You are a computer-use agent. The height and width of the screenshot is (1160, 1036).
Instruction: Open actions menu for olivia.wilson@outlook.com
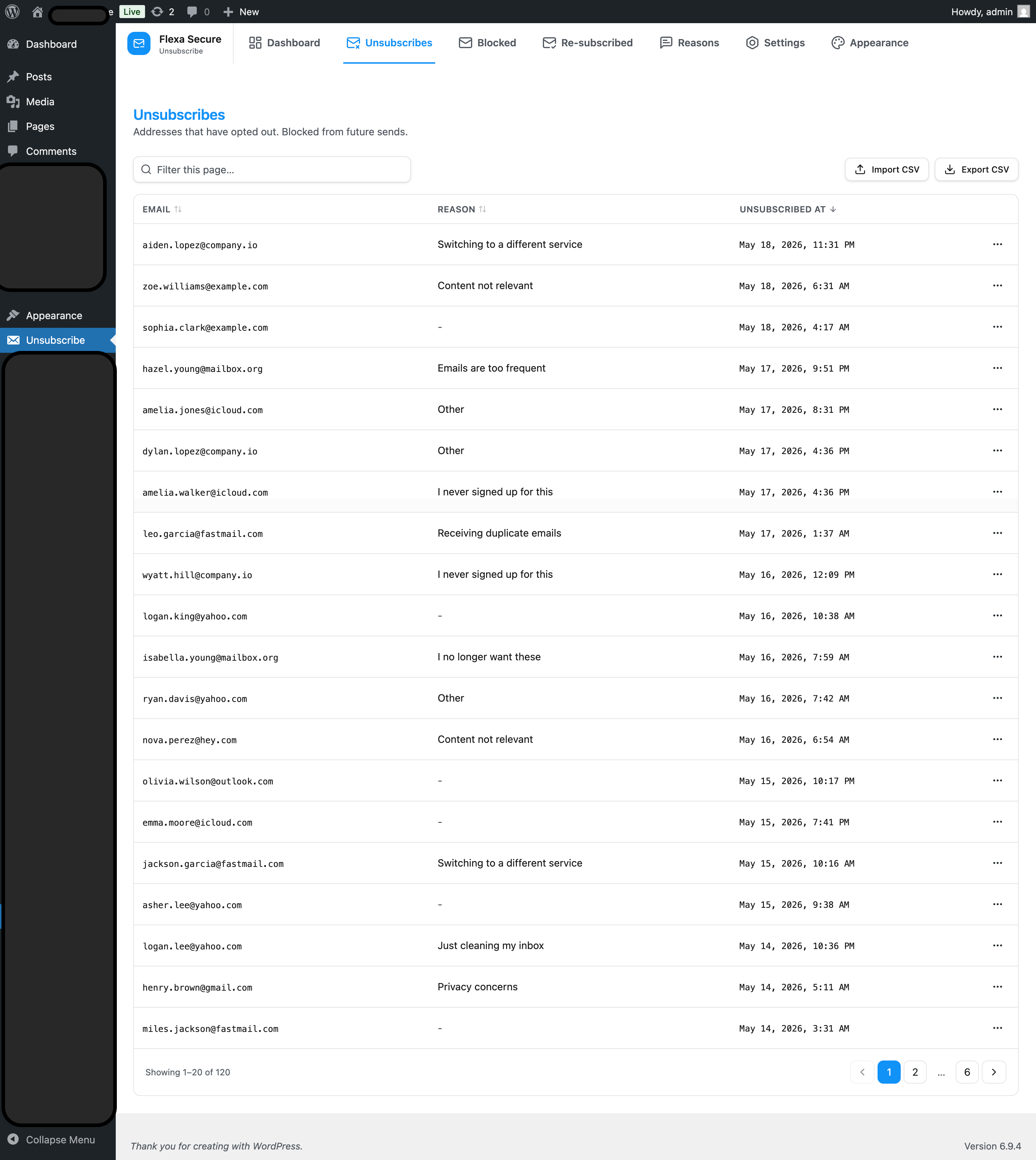pos(997,781)
